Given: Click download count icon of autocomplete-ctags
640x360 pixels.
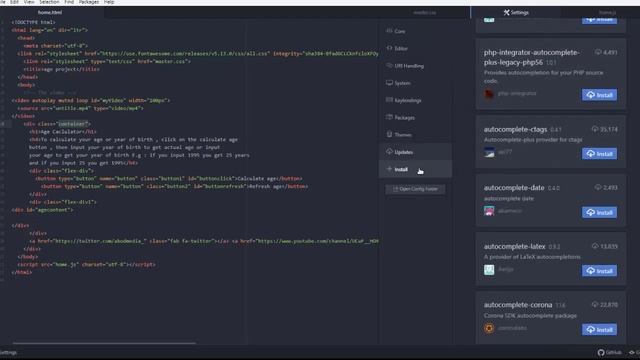Looking at the screenshot, I should point(595,129).
